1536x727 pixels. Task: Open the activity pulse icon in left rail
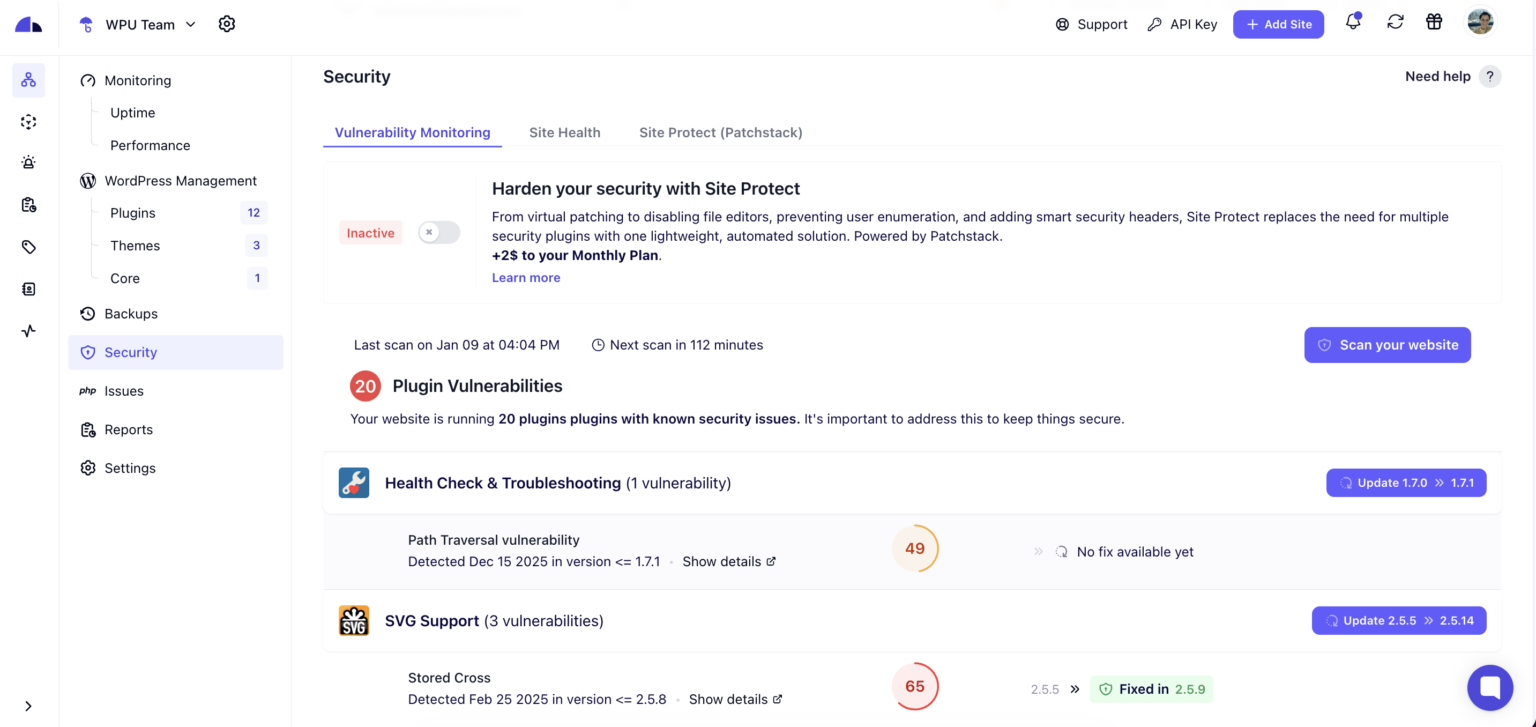pos(28,331)
